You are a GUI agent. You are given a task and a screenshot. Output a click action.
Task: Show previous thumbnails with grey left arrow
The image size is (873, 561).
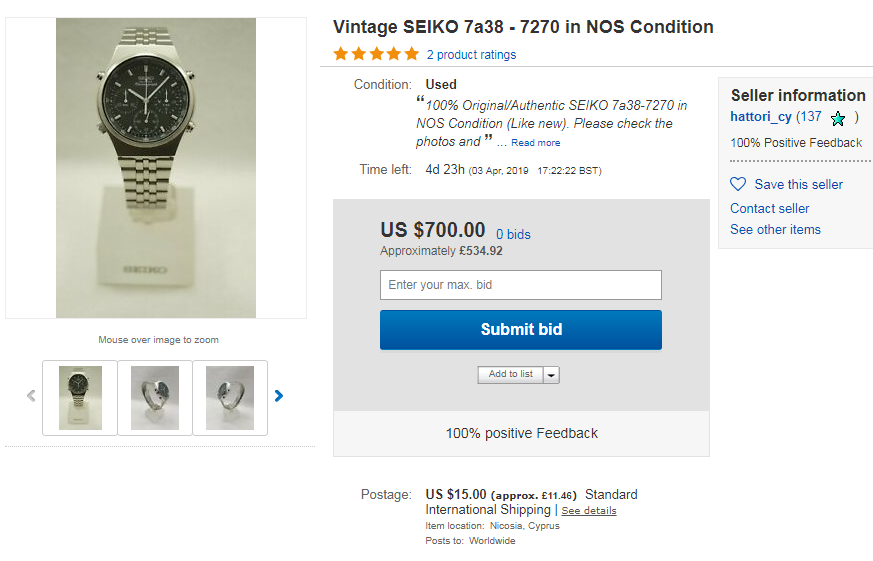pos(31,396)
